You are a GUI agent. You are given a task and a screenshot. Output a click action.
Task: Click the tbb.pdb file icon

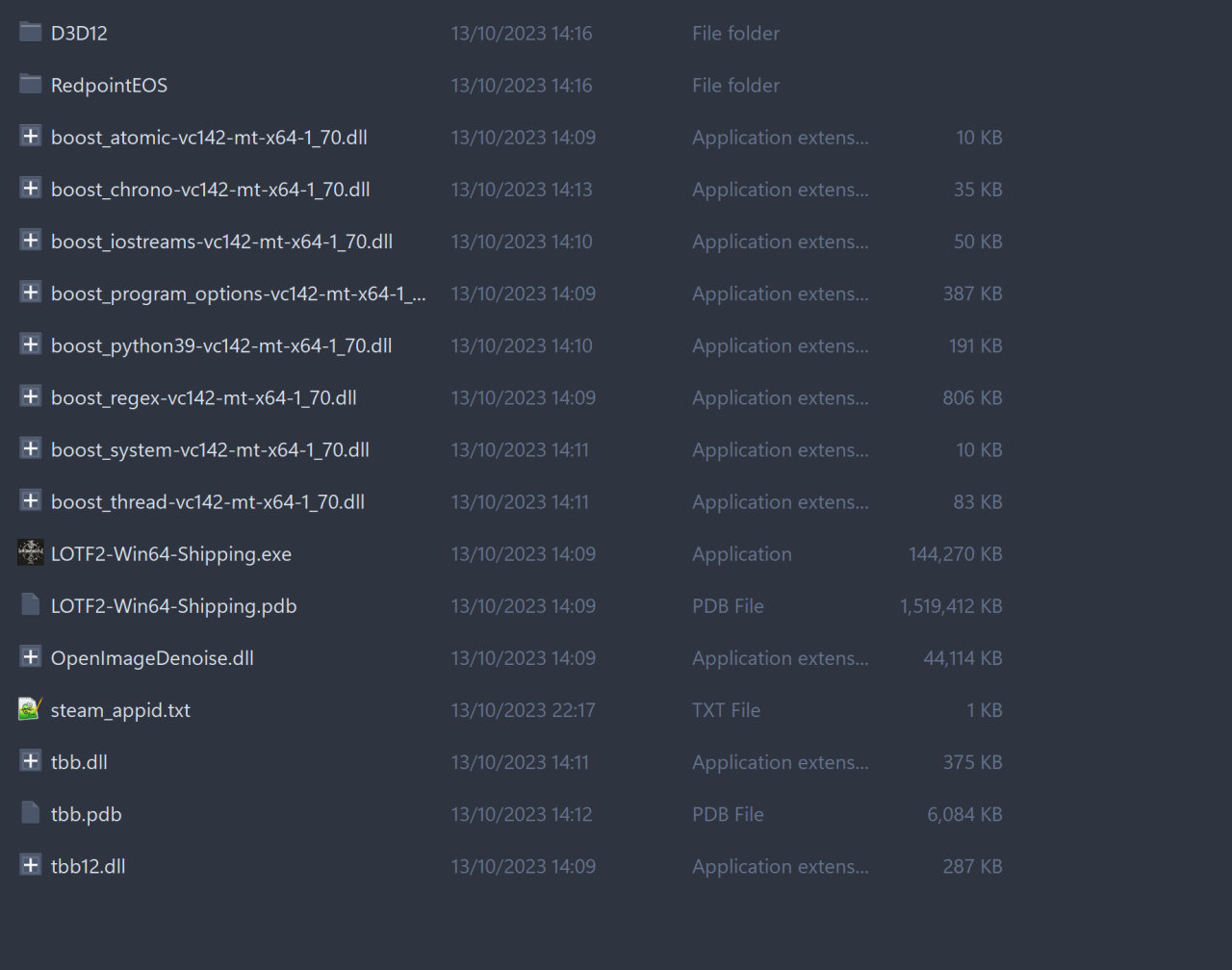point(30,813)
